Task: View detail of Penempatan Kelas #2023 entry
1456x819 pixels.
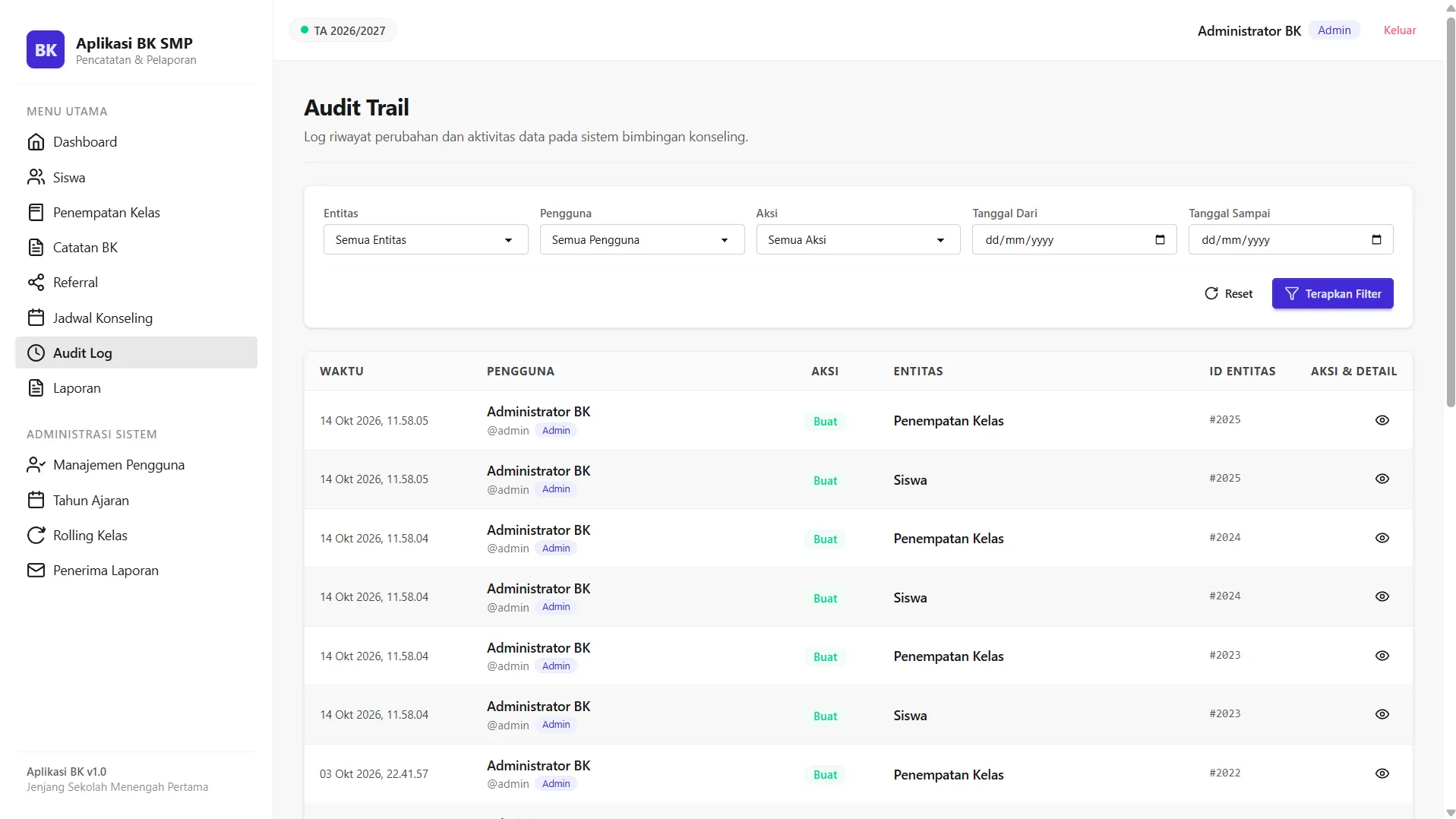Action: [1382, 656]
